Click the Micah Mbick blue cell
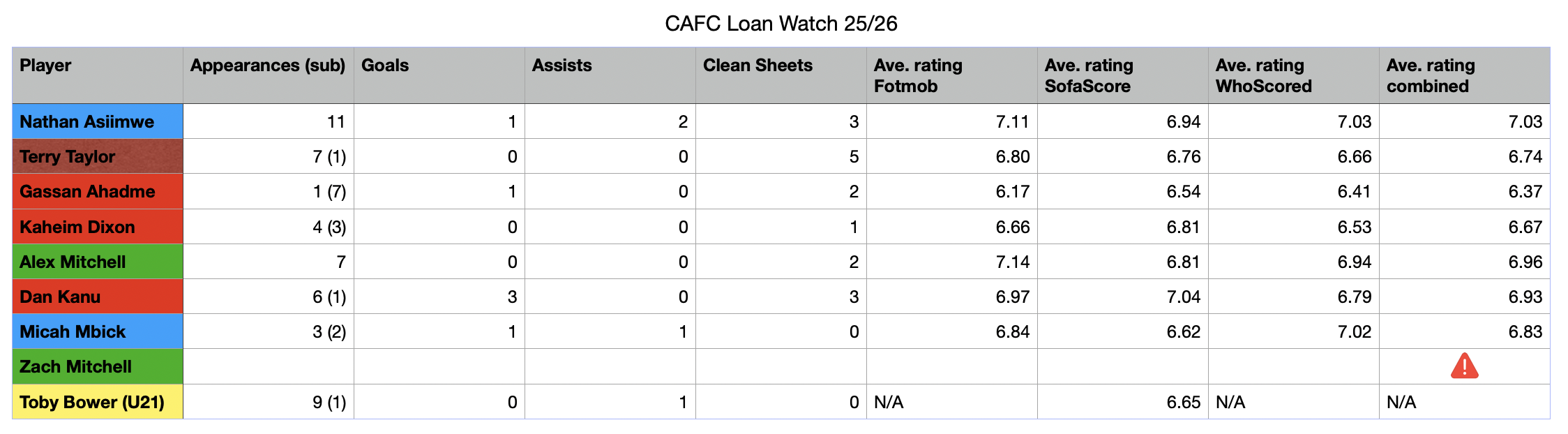Viewport: 1568px width, 434px height. point(98,331)
